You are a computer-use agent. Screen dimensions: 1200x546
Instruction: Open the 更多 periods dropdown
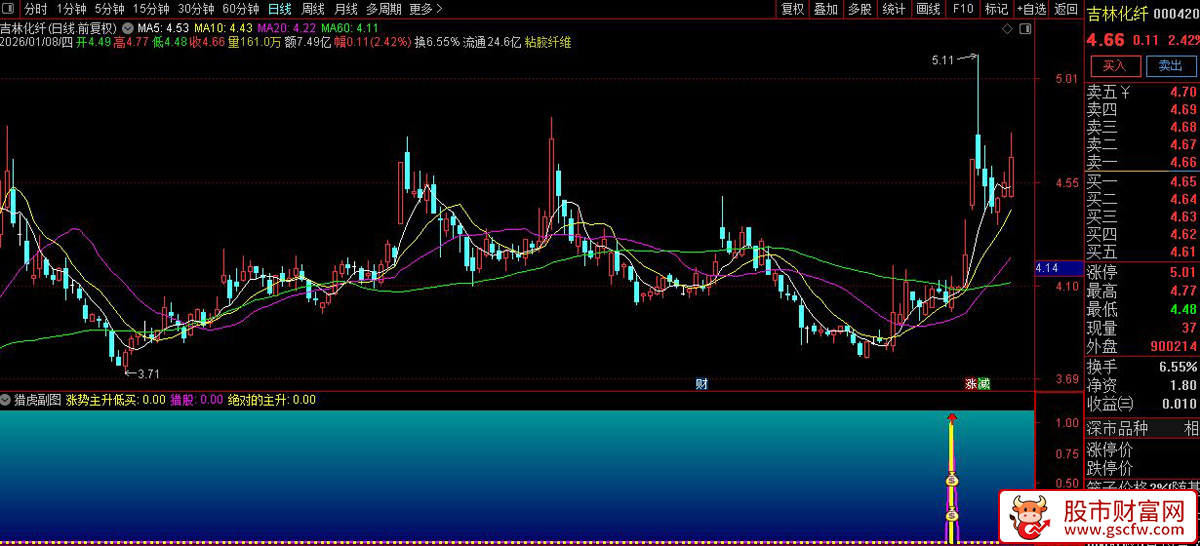coord(425,9)
